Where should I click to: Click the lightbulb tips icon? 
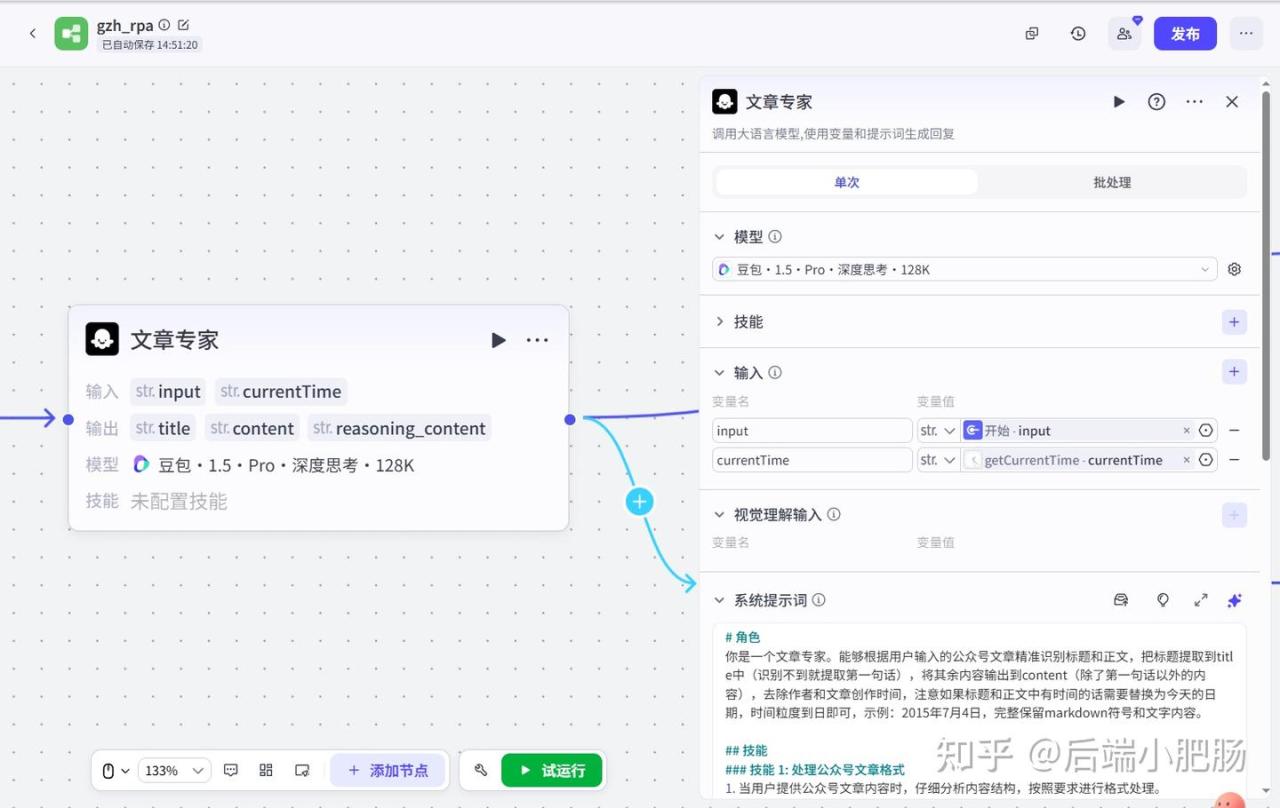pos(1163,600)
